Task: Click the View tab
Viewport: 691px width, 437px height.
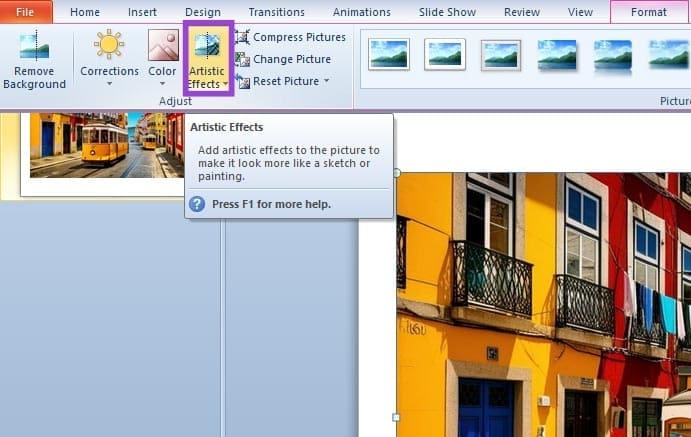Action: (580, 12)
